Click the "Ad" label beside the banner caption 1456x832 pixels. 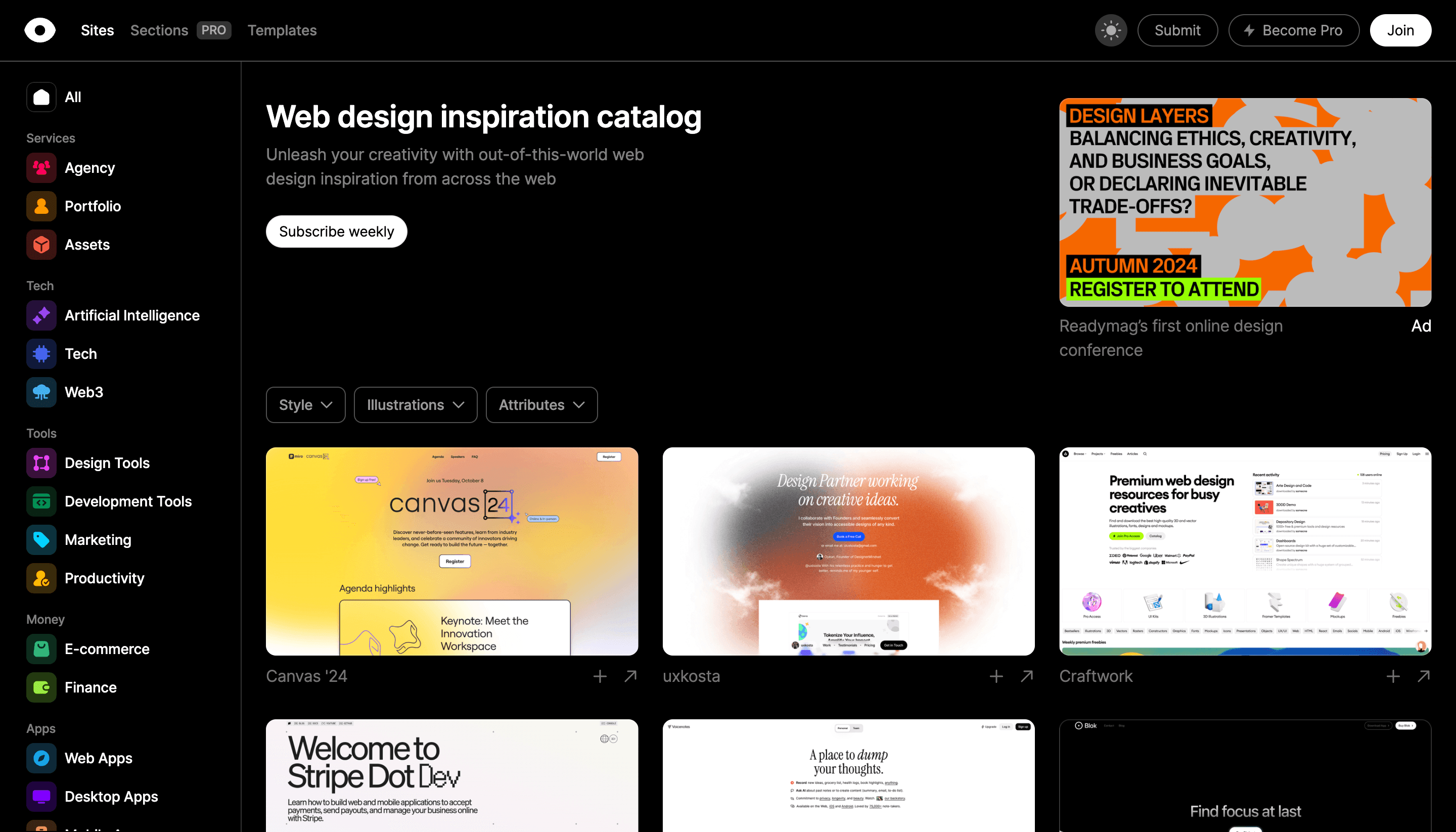(x=1421, y=326)
